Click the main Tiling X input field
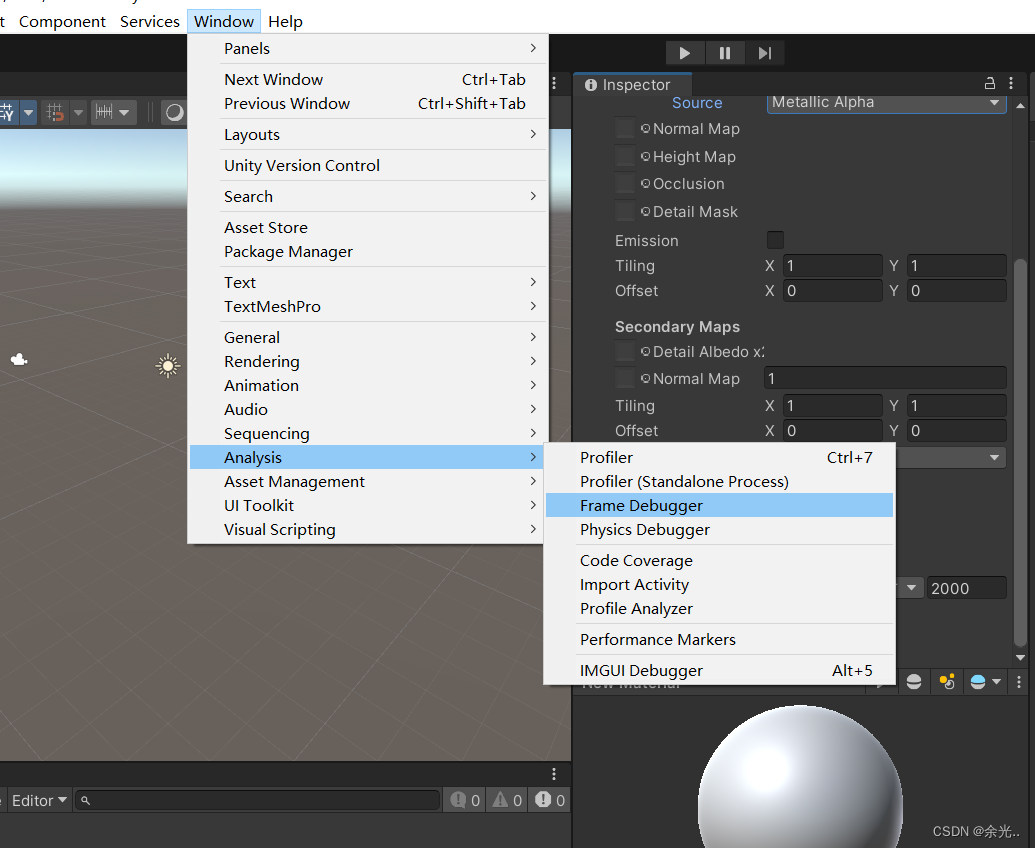This screenshot has height=848, width=1035. [x=833, y=266]
